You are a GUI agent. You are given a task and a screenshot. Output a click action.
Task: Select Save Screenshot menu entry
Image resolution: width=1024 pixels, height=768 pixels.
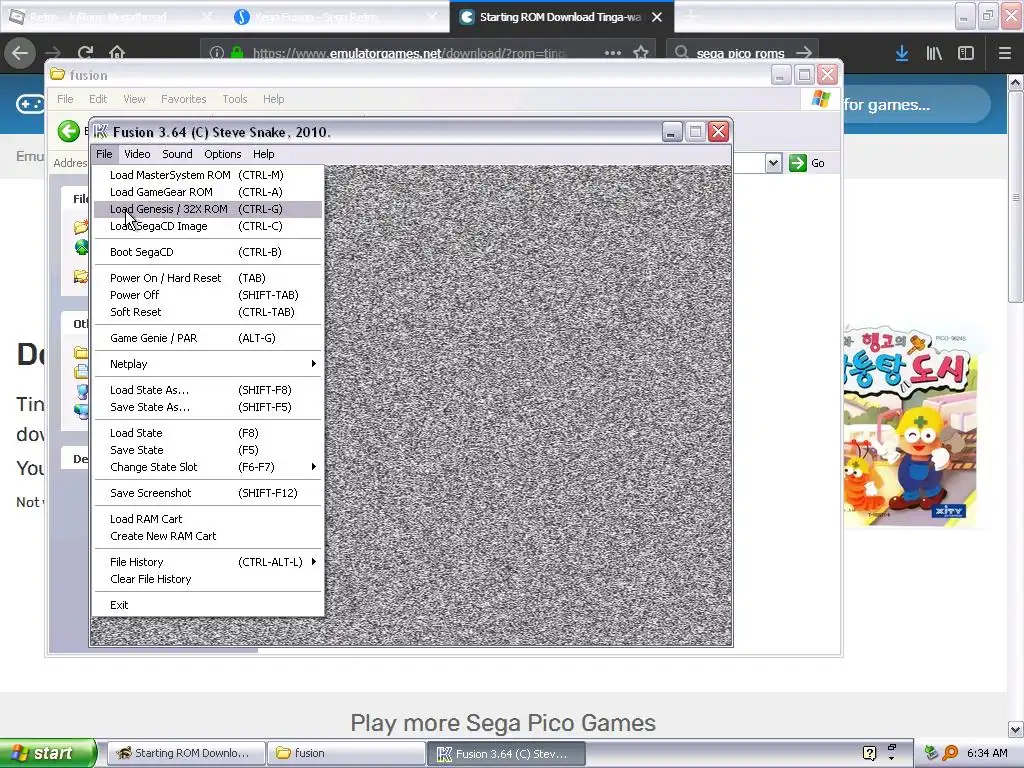(208, 493)
